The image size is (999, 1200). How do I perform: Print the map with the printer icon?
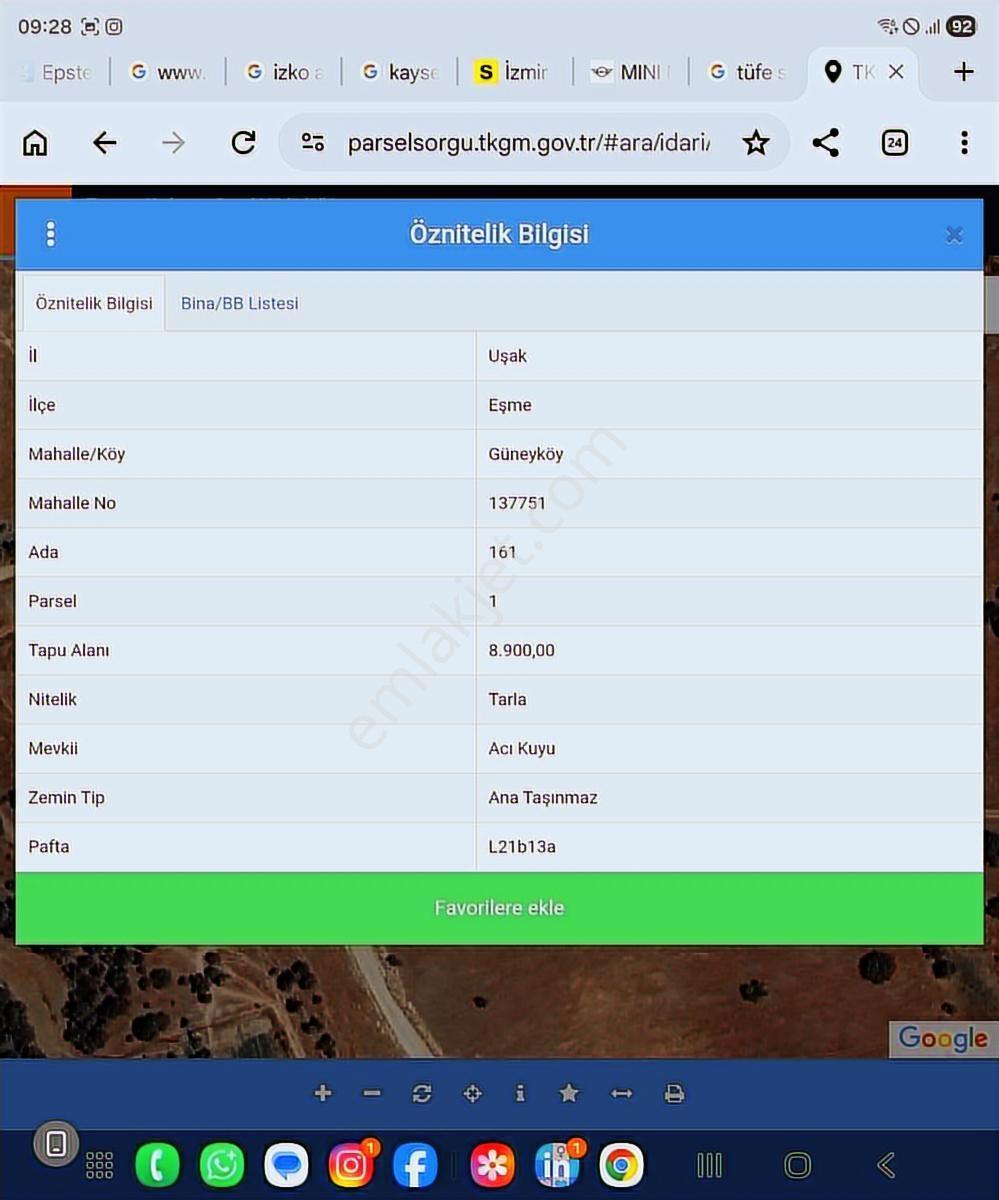point(674,1093)
